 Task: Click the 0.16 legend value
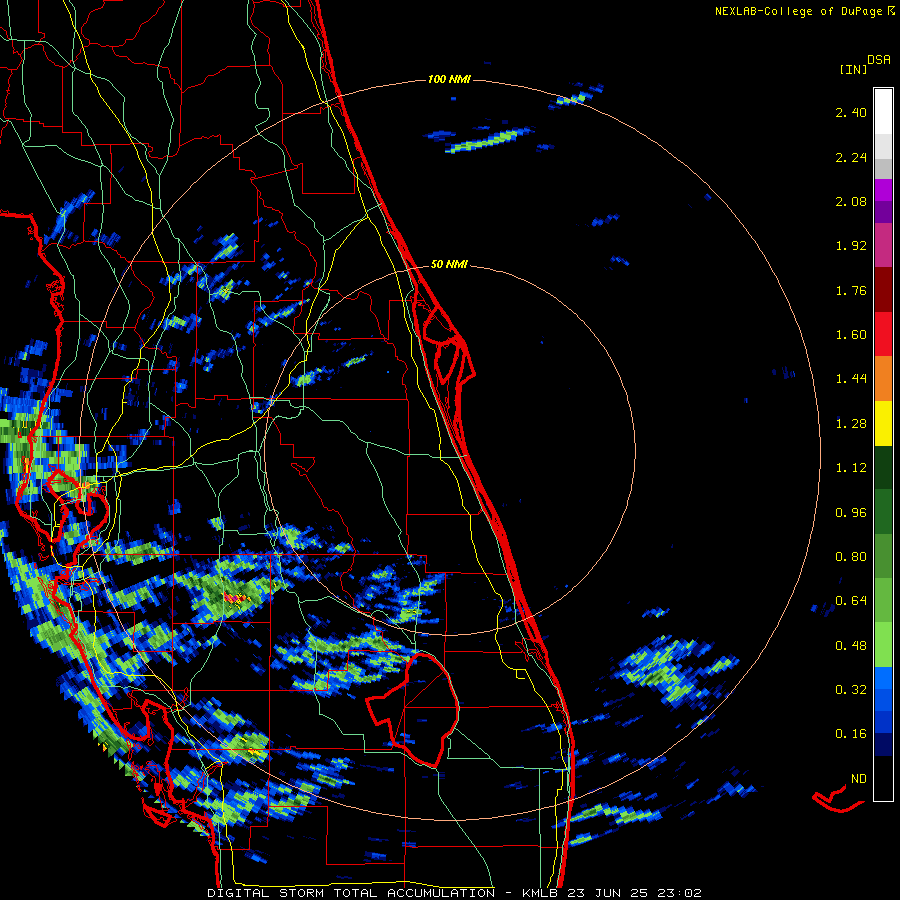click(x=851, y=734)
